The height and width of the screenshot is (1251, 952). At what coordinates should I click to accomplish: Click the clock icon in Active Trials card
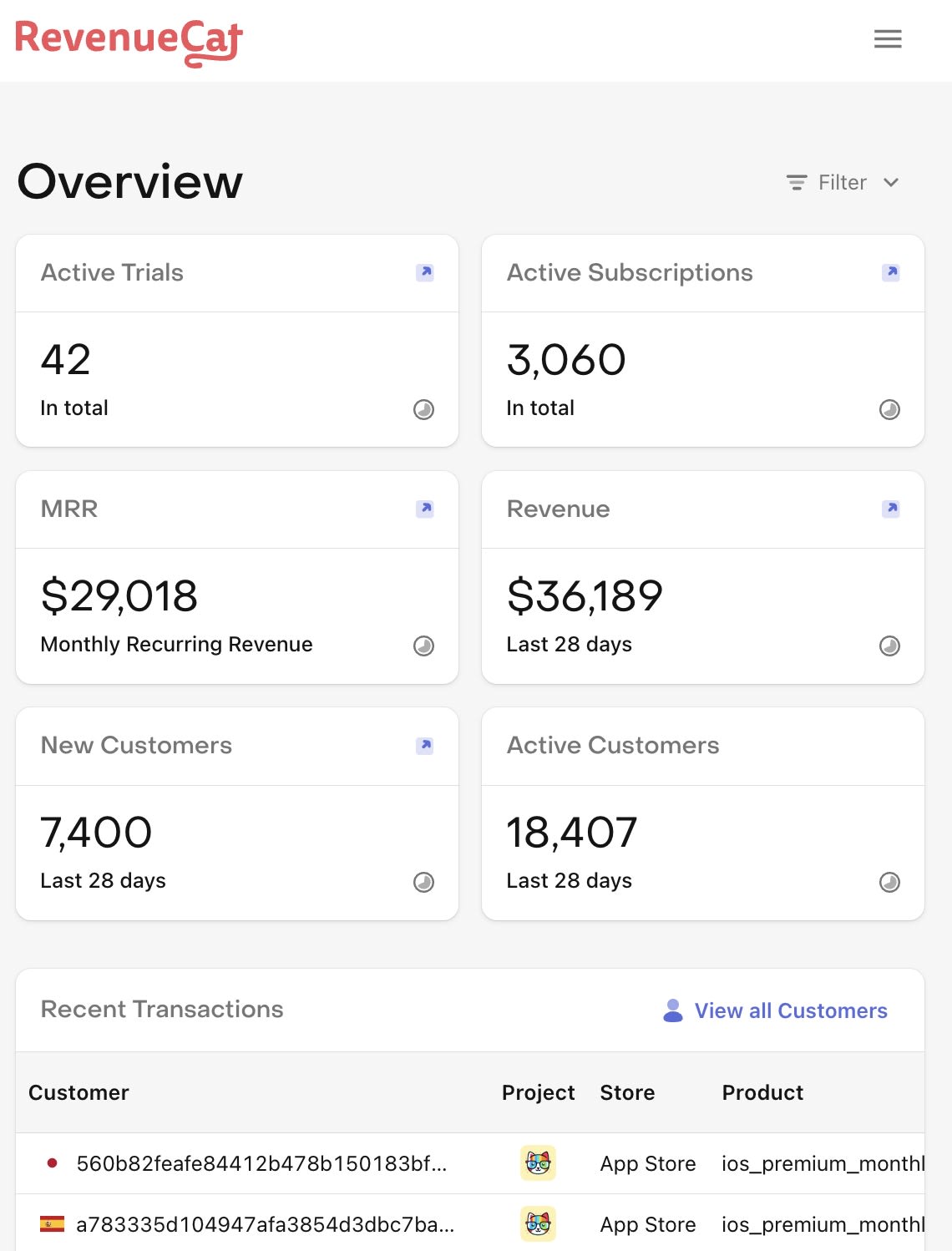pos(424,409)
